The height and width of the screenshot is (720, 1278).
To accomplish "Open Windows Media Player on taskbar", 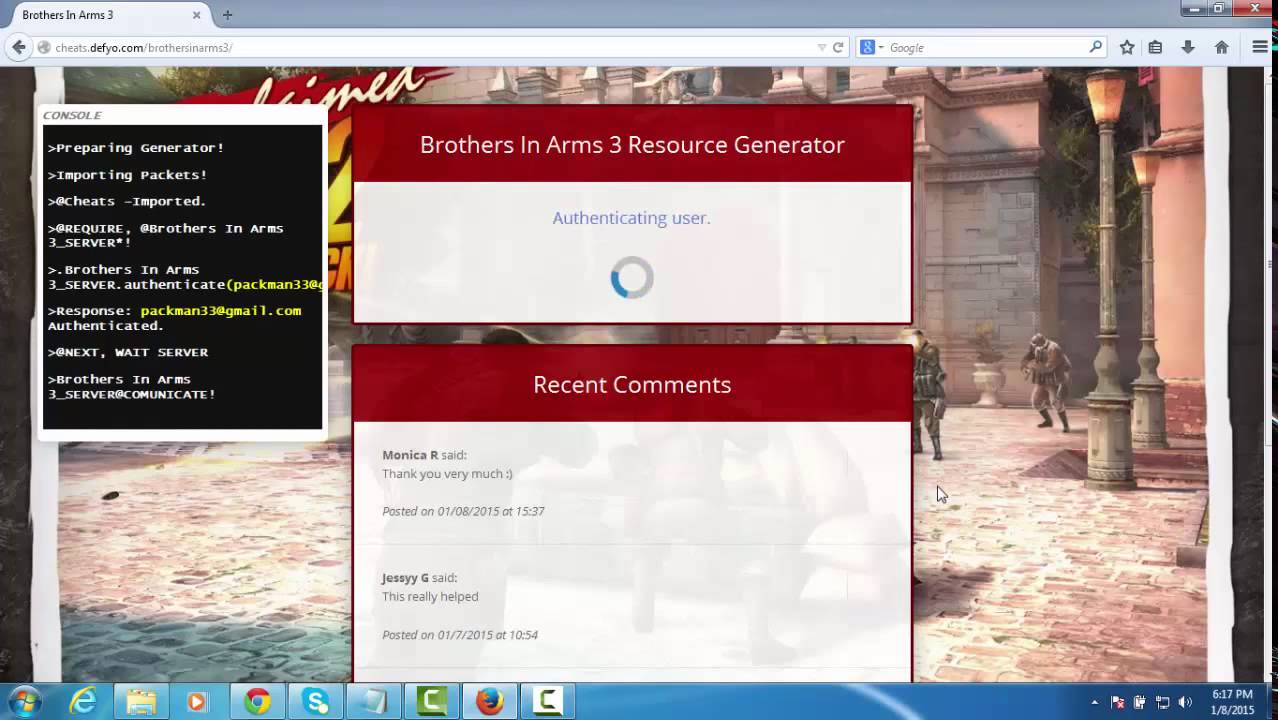I will tap(197, 701).
